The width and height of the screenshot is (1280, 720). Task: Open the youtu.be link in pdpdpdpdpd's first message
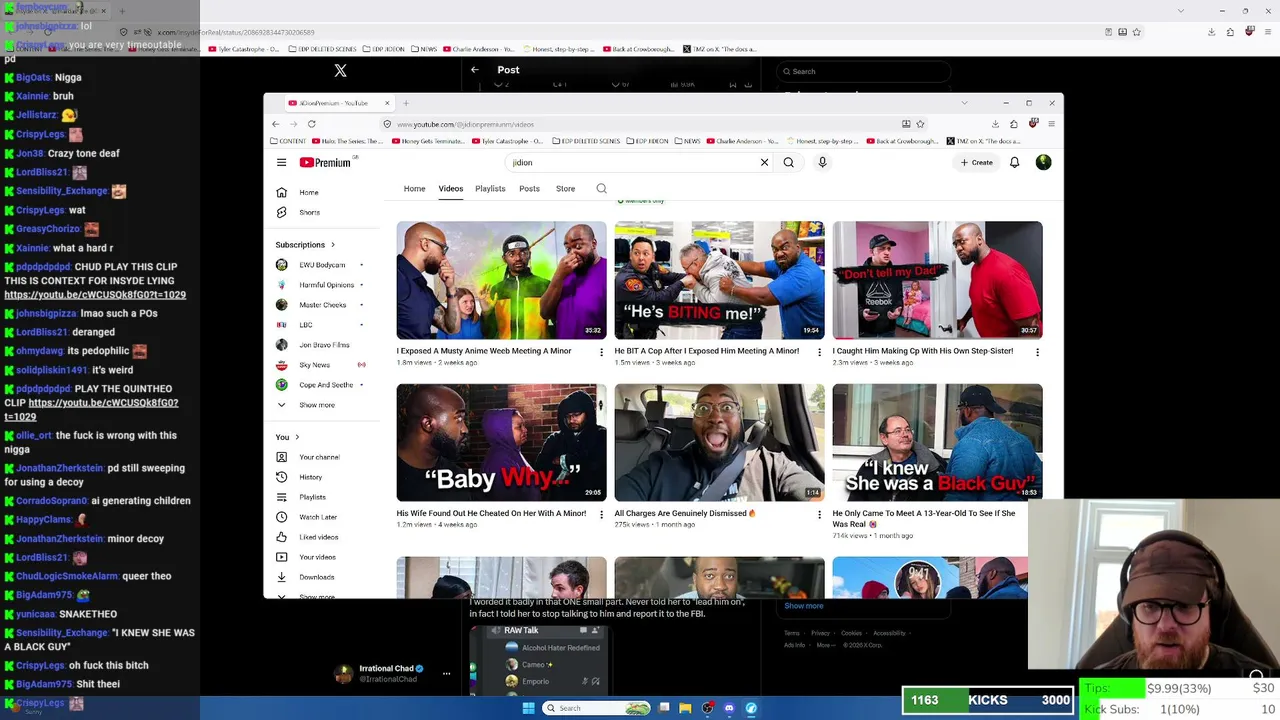(95, 295)
